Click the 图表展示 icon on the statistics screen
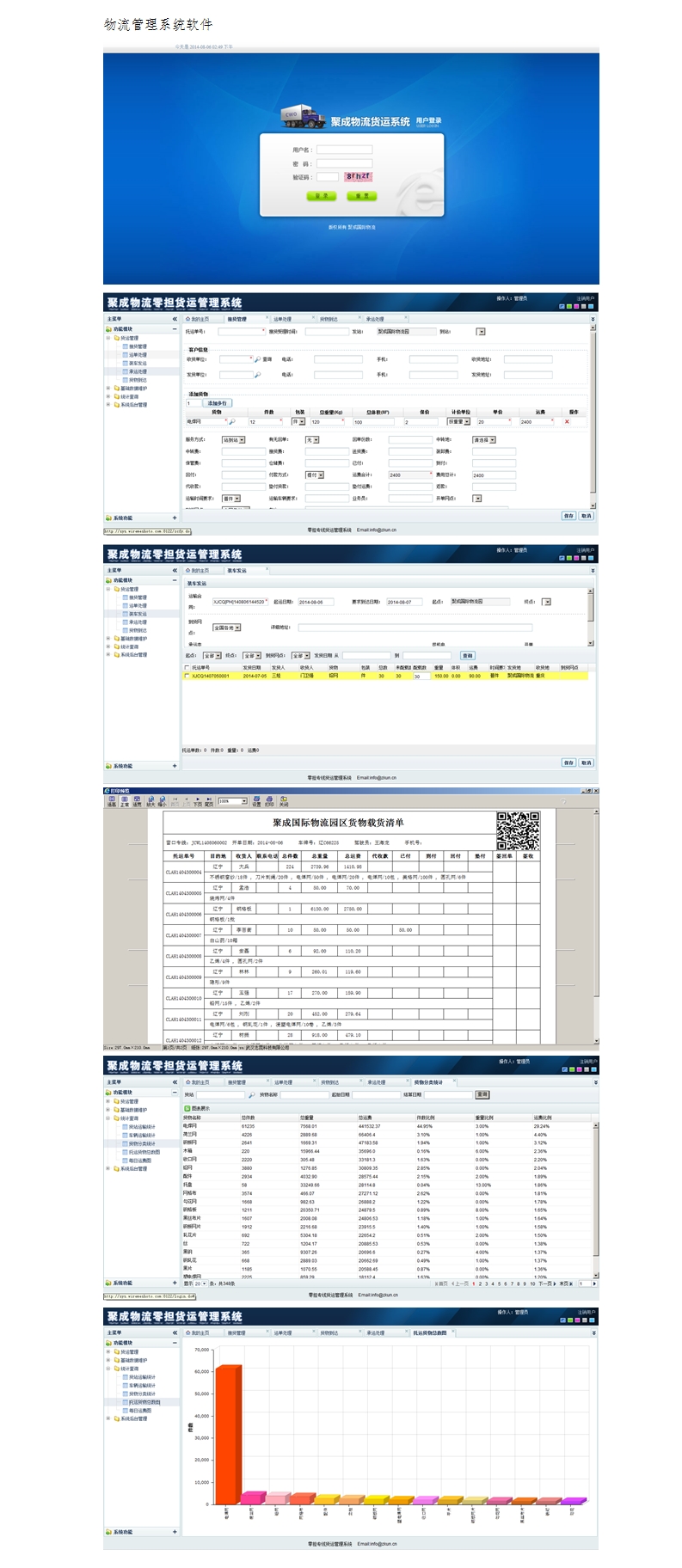Viewport: 682px width, 1568px height. coord(187,1108)
